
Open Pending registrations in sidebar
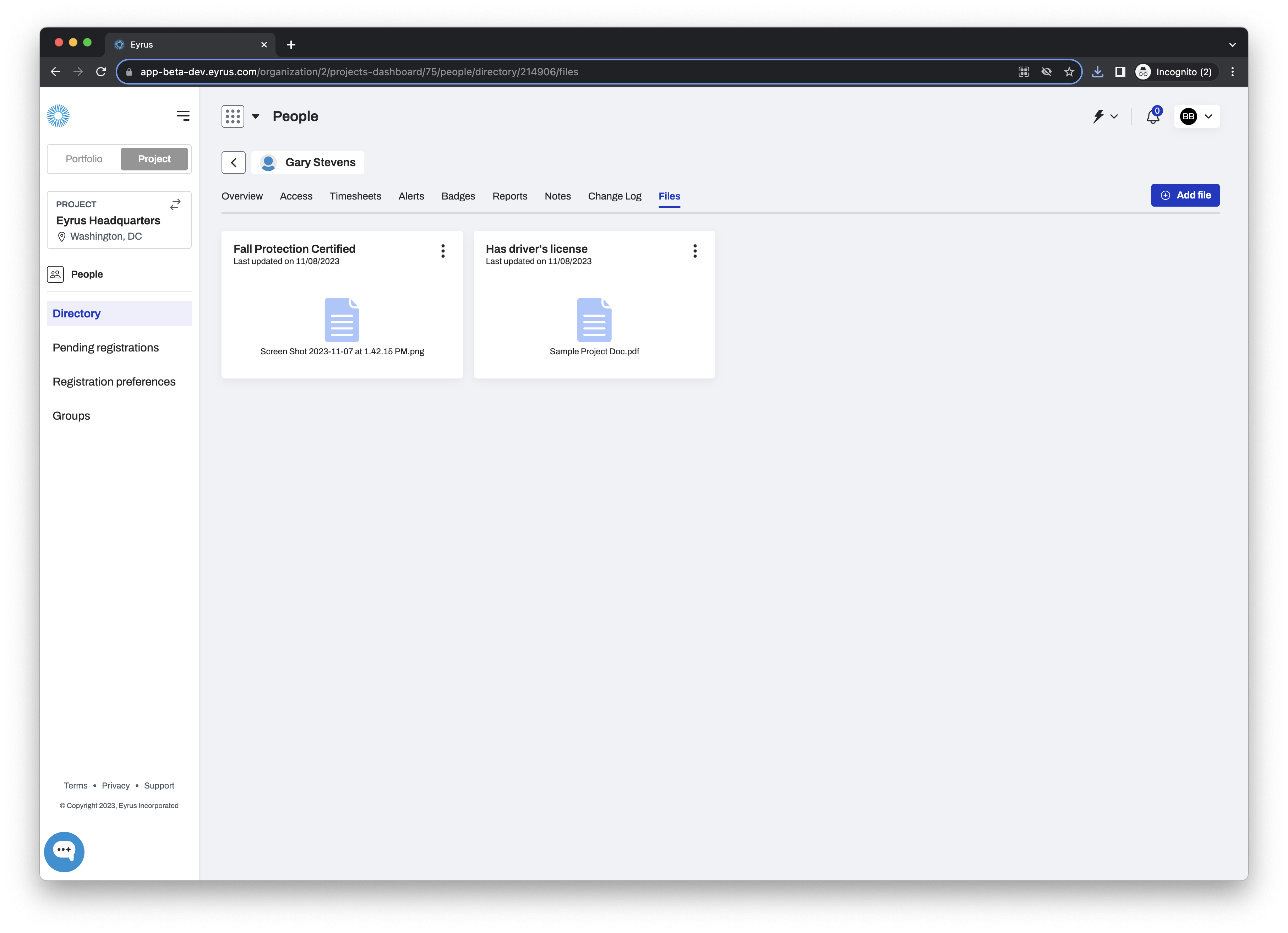point(106,348)
